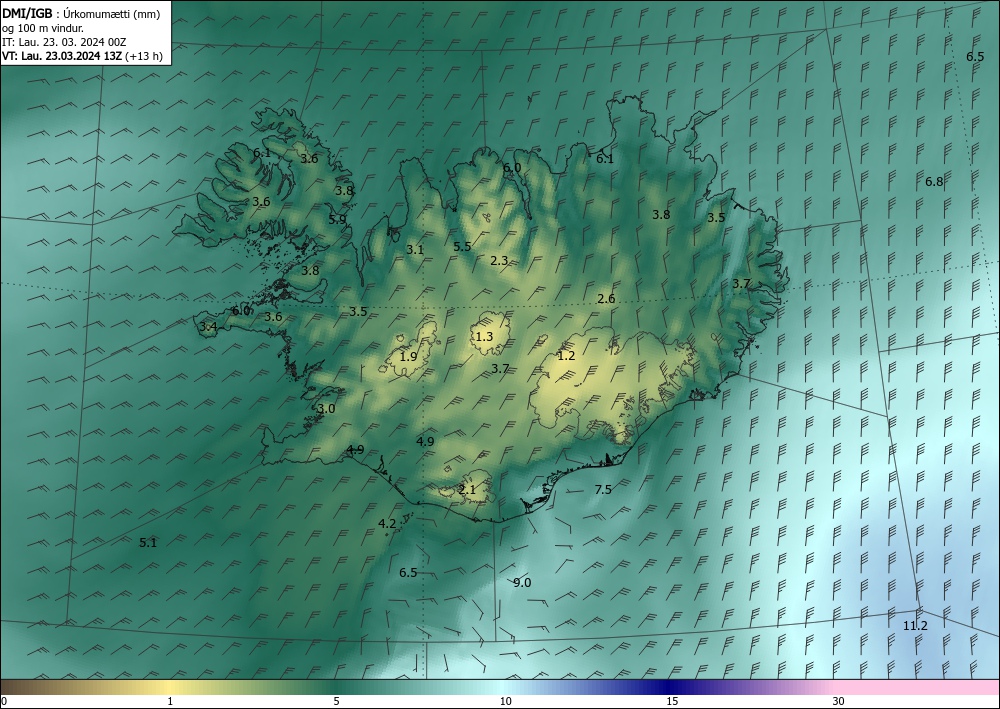
Task: Click the 5.9 value on the map
Action: (x=337, y=219)
